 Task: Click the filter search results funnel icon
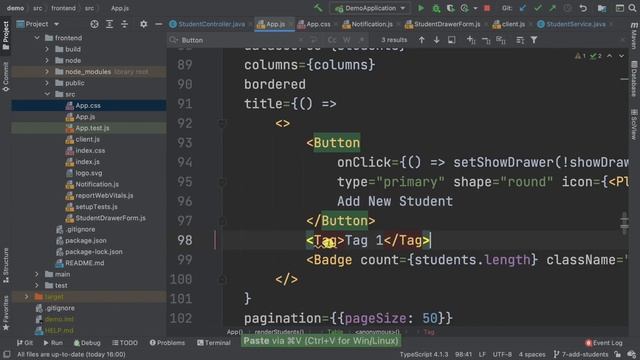534,40
